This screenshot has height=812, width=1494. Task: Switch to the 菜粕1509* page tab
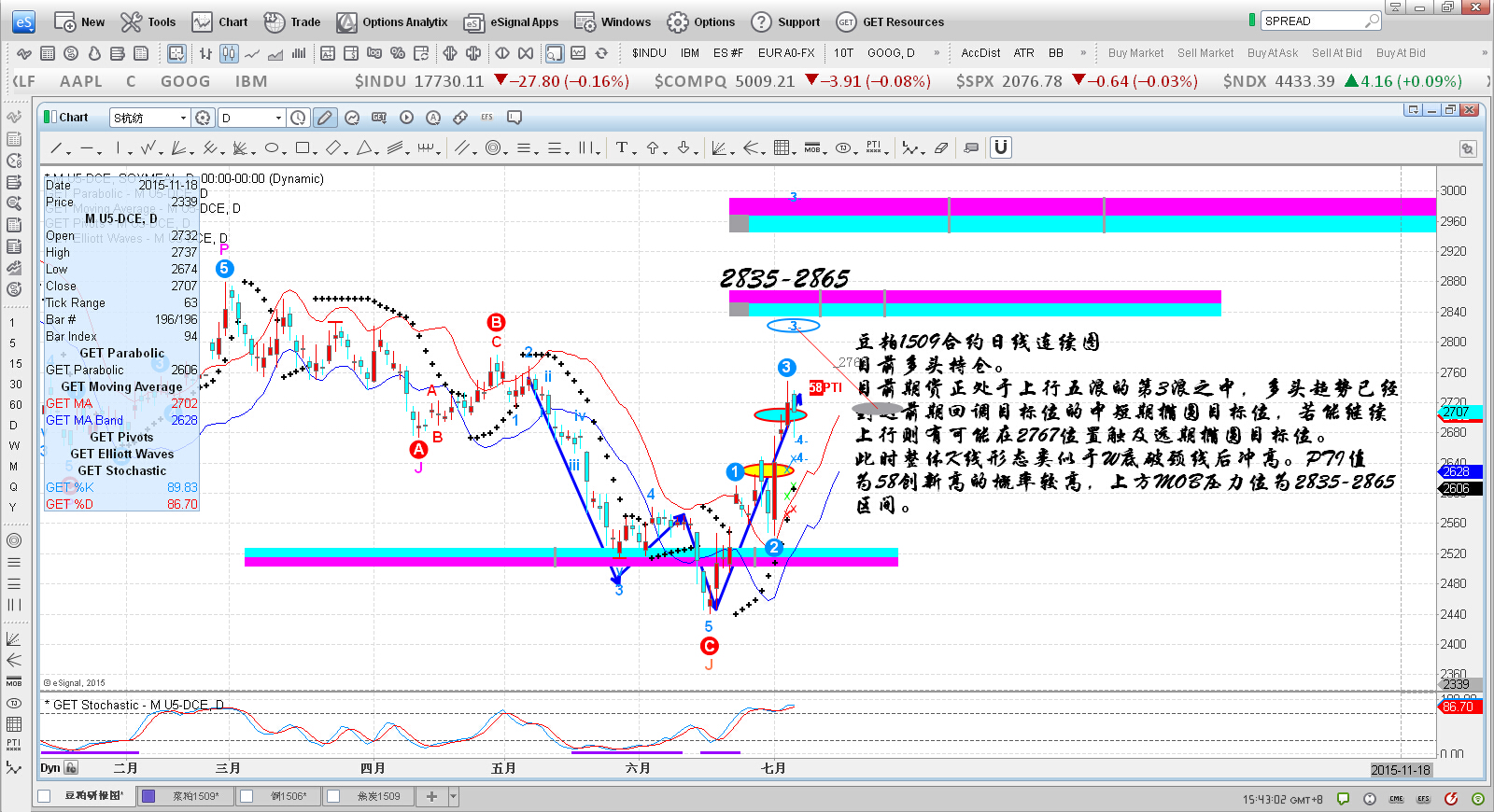tap(185, 796)
